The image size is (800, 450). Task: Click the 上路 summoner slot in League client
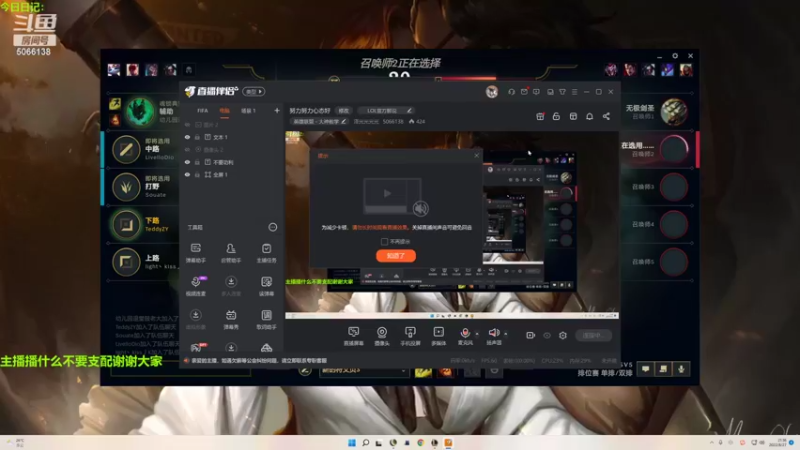click(x=142, y=262)
